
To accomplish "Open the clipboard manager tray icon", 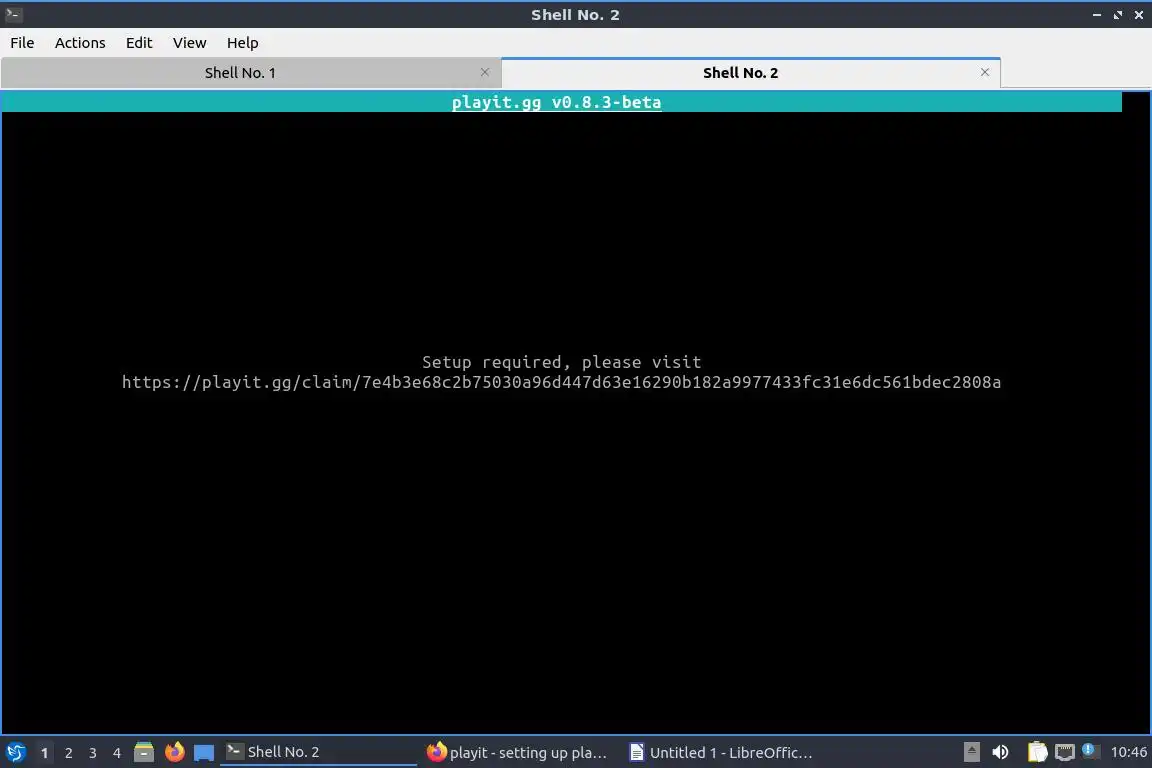I will [1037, 752].
